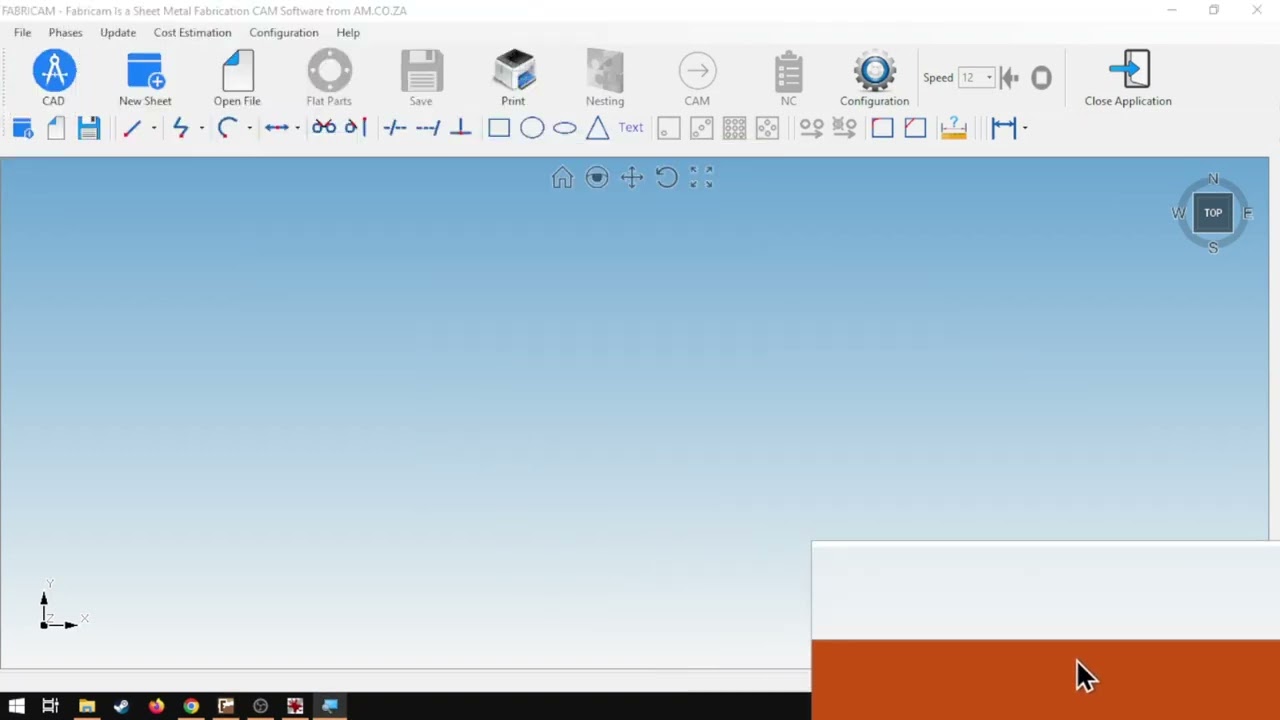Open the Configuration menu
Screen dimensions: 1280x720
tap(284, 32)
